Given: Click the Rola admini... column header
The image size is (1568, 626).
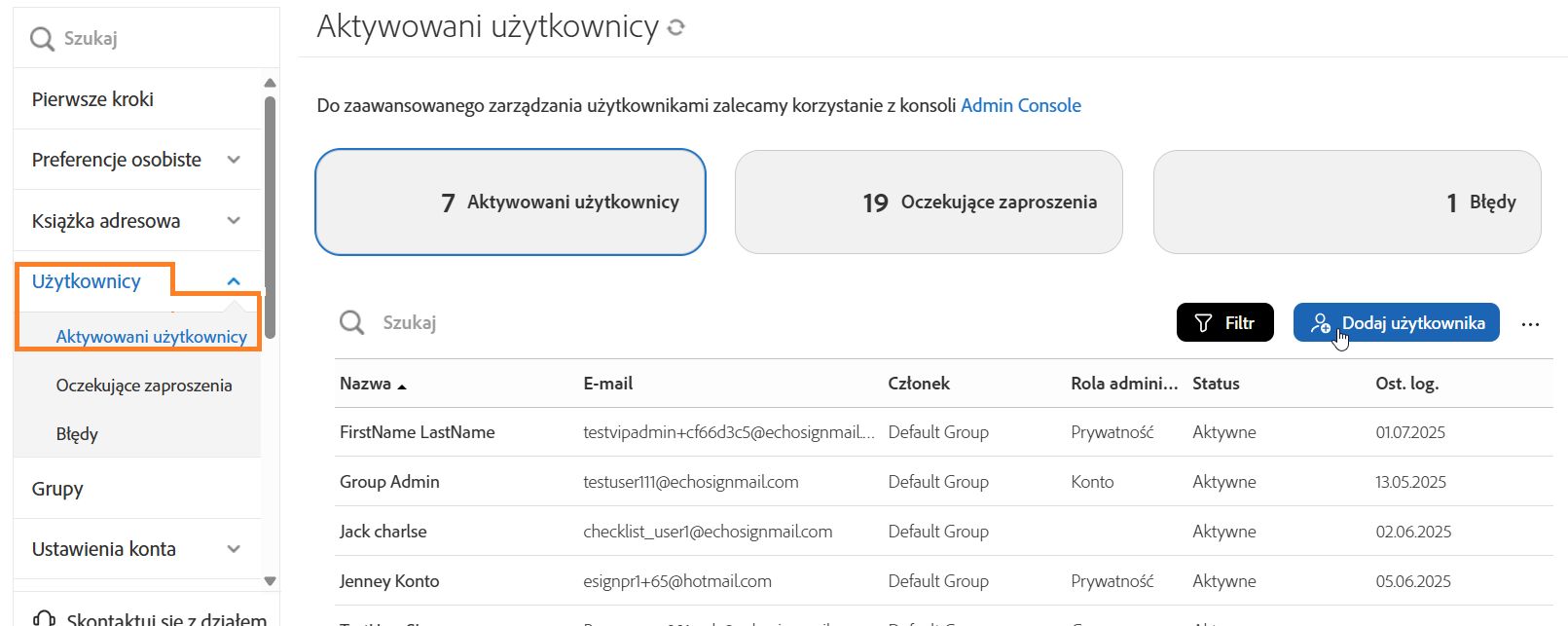Looking at the screenshot, I should click(x=1124, y=384).
